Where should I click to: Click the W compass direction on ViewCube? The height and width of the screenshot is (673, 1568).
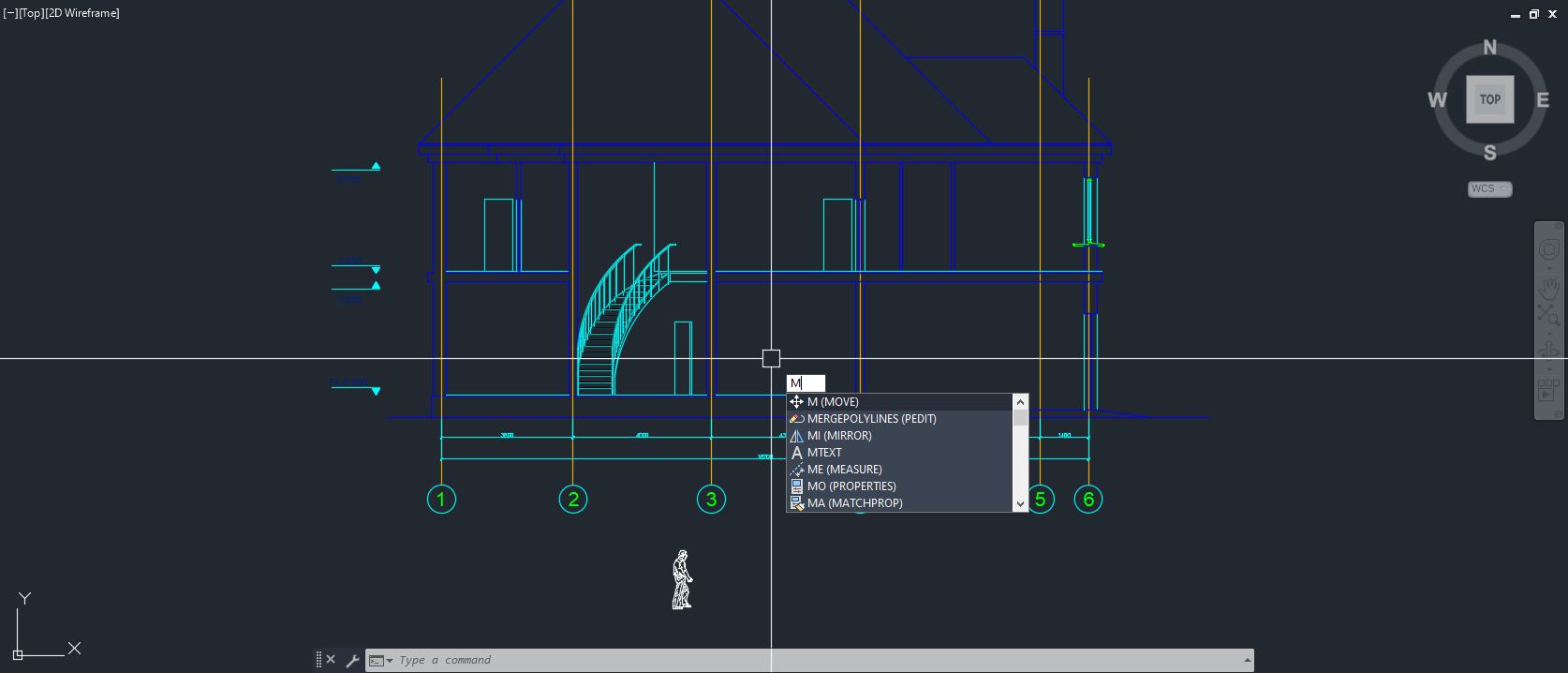[1437, 100]
